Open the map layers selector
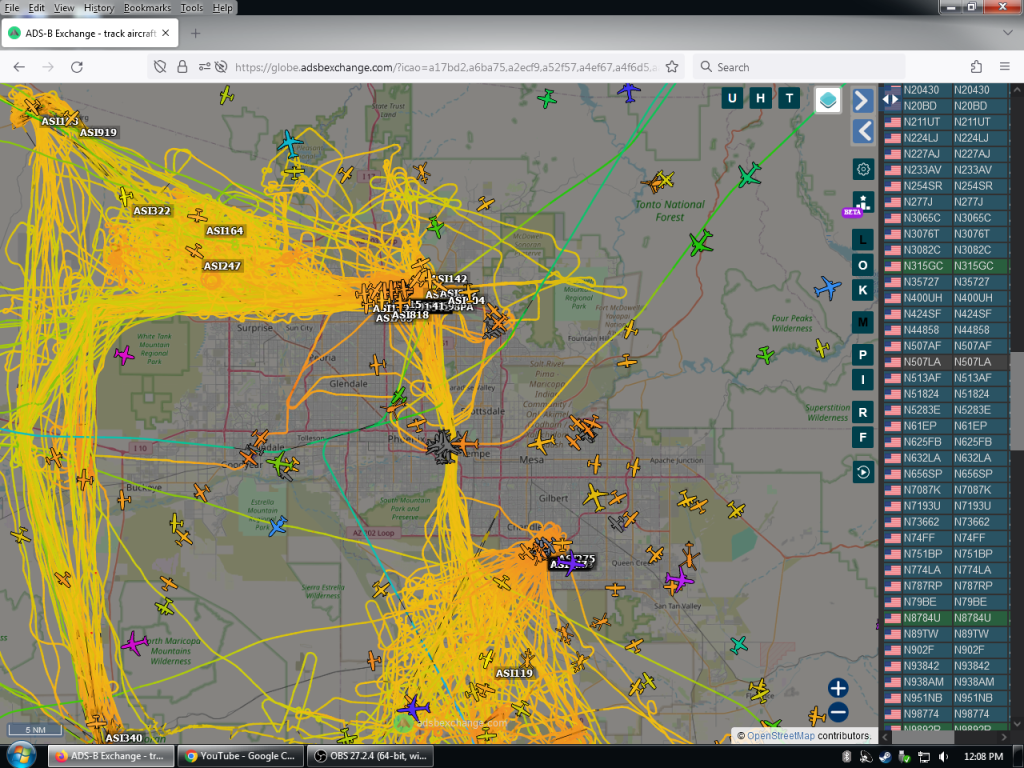 (827, 100)
